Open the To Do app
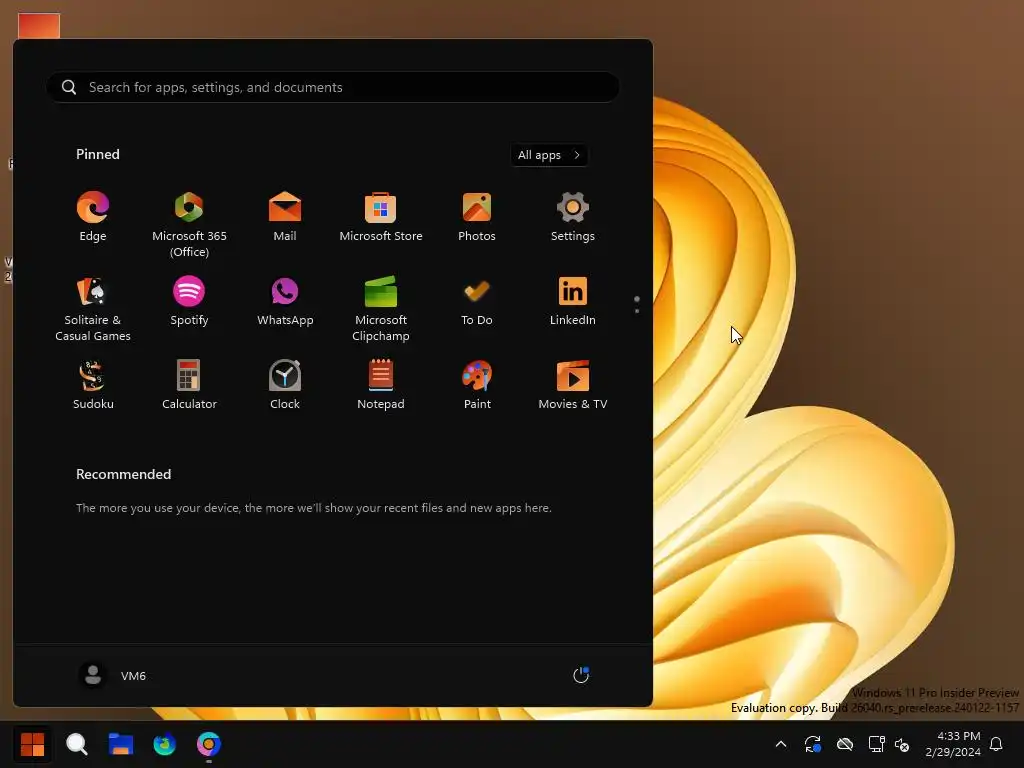1024x768 pixels. (477, 302)
